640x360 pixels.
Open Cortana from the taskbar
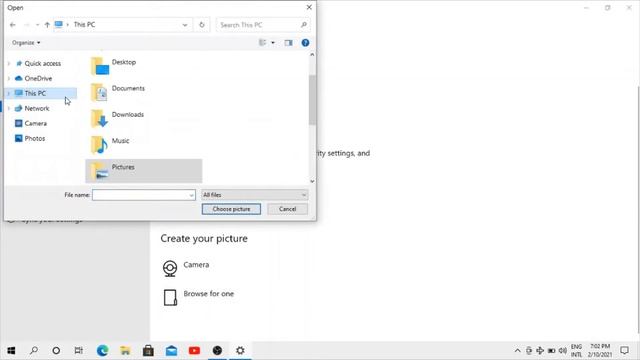(56, 350)
